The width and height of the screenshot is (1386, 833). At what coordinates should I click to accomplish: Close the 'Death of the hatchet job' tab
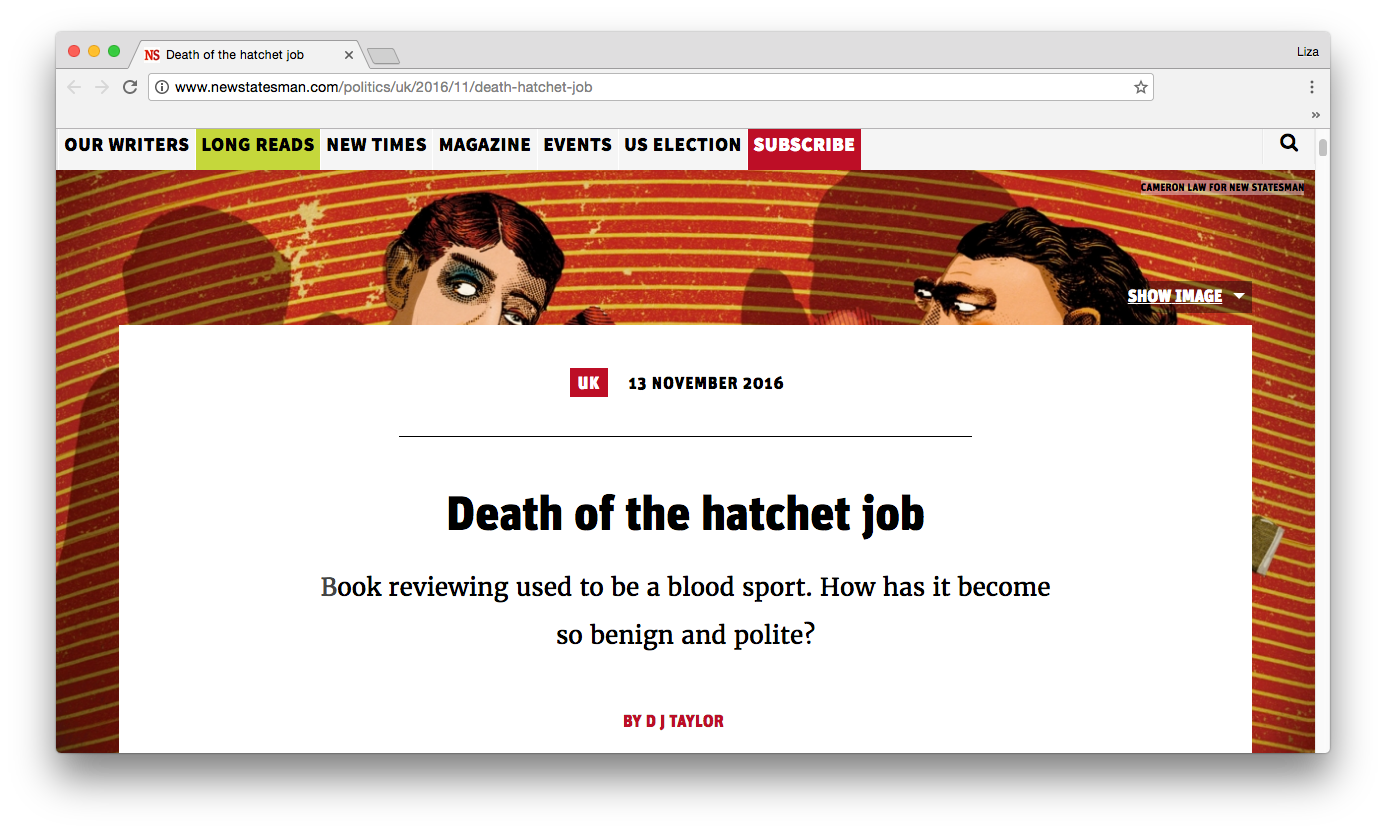[349, 55]
